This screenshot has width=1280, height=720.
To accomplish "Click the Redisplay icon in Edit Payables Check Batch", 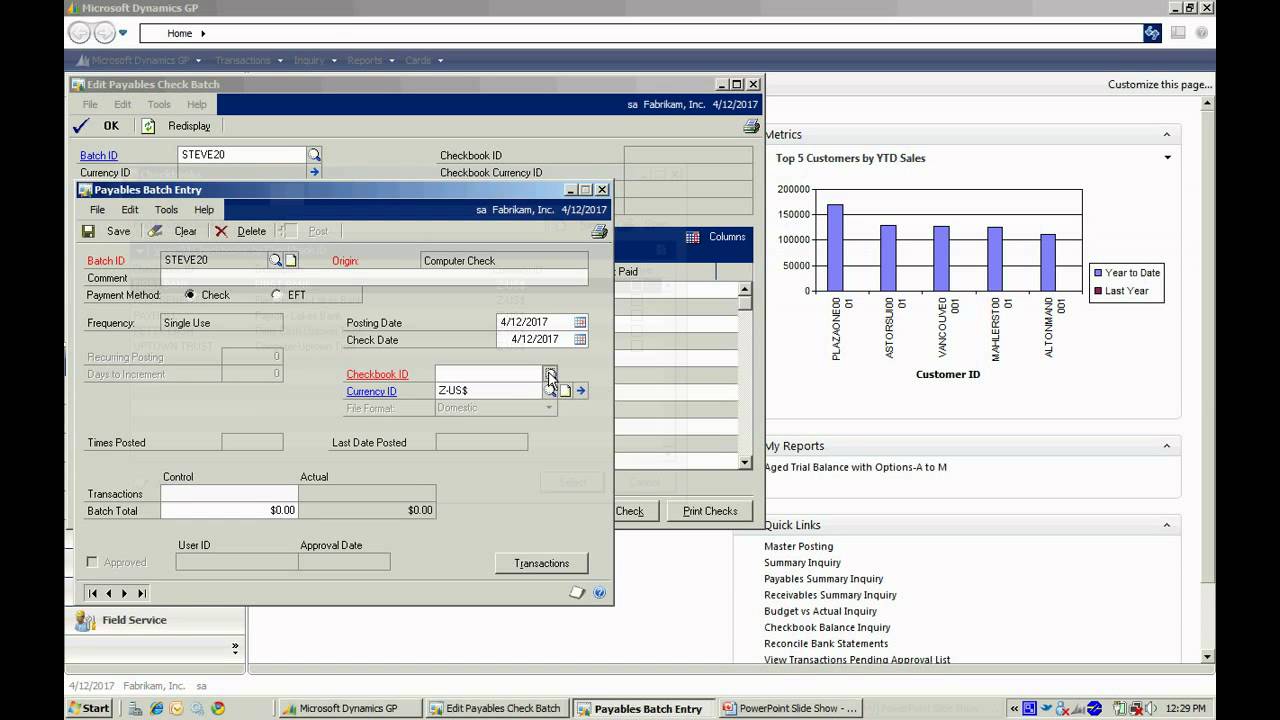I will tap(148, 126).
